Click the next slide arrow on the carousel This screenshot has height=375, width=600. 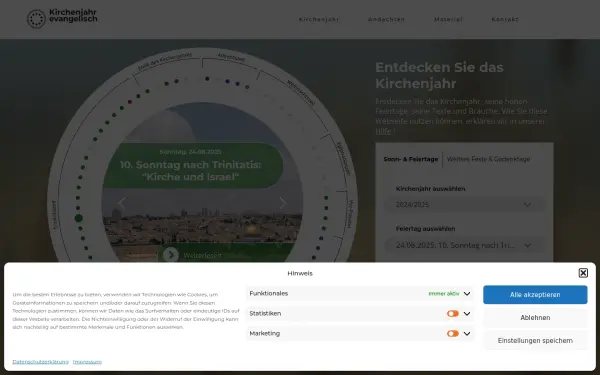pos(283,203)
